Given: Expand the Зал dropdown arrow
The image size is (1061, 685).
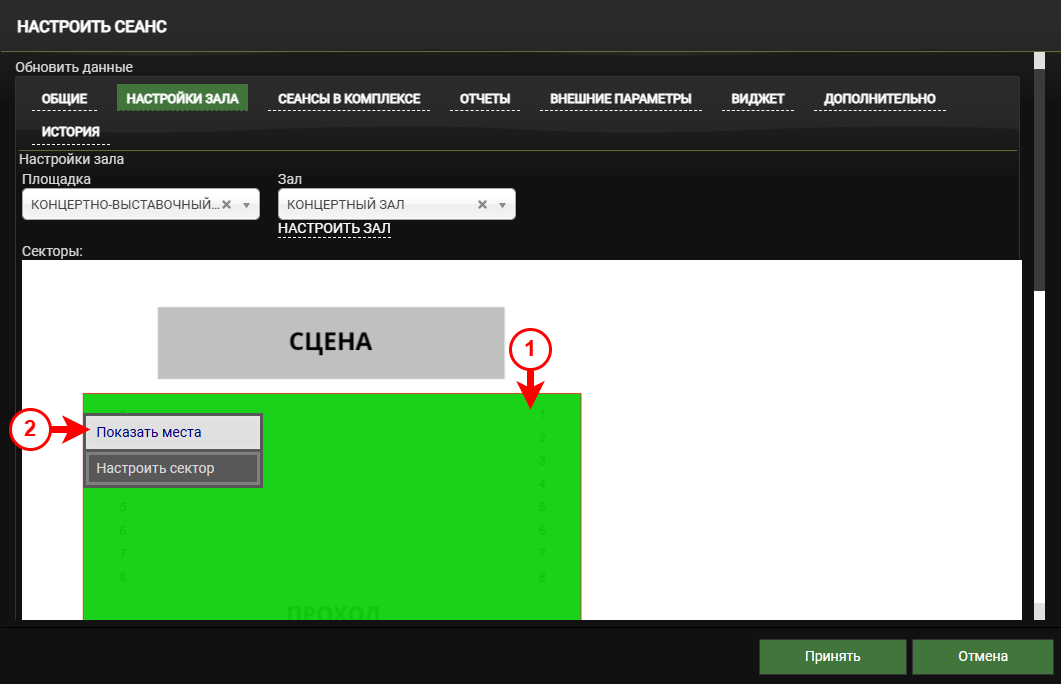Looking at the screenshot, I should (x=502, y=204).
